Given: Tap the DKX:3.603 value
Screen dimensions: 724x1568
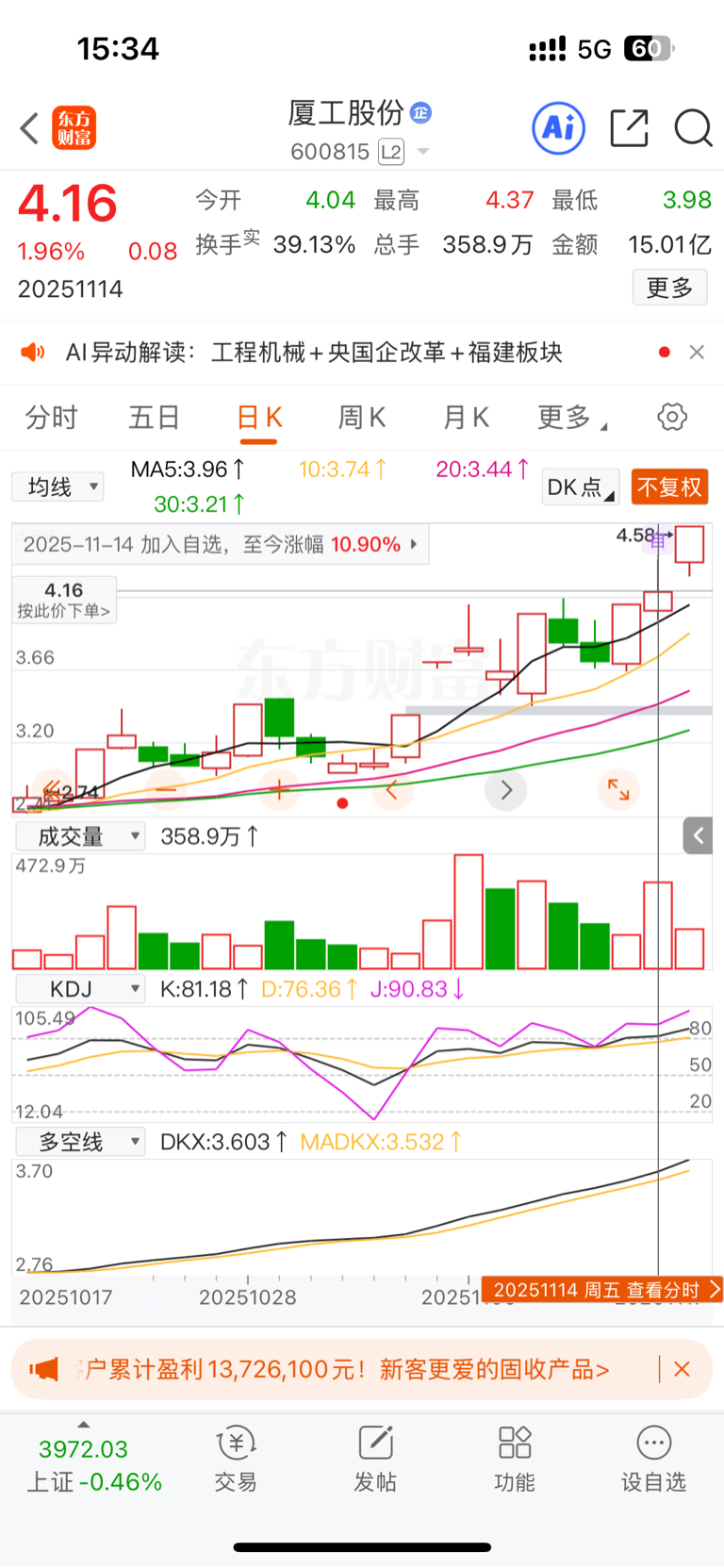Looking at the screenshot, I should 224,1142.
